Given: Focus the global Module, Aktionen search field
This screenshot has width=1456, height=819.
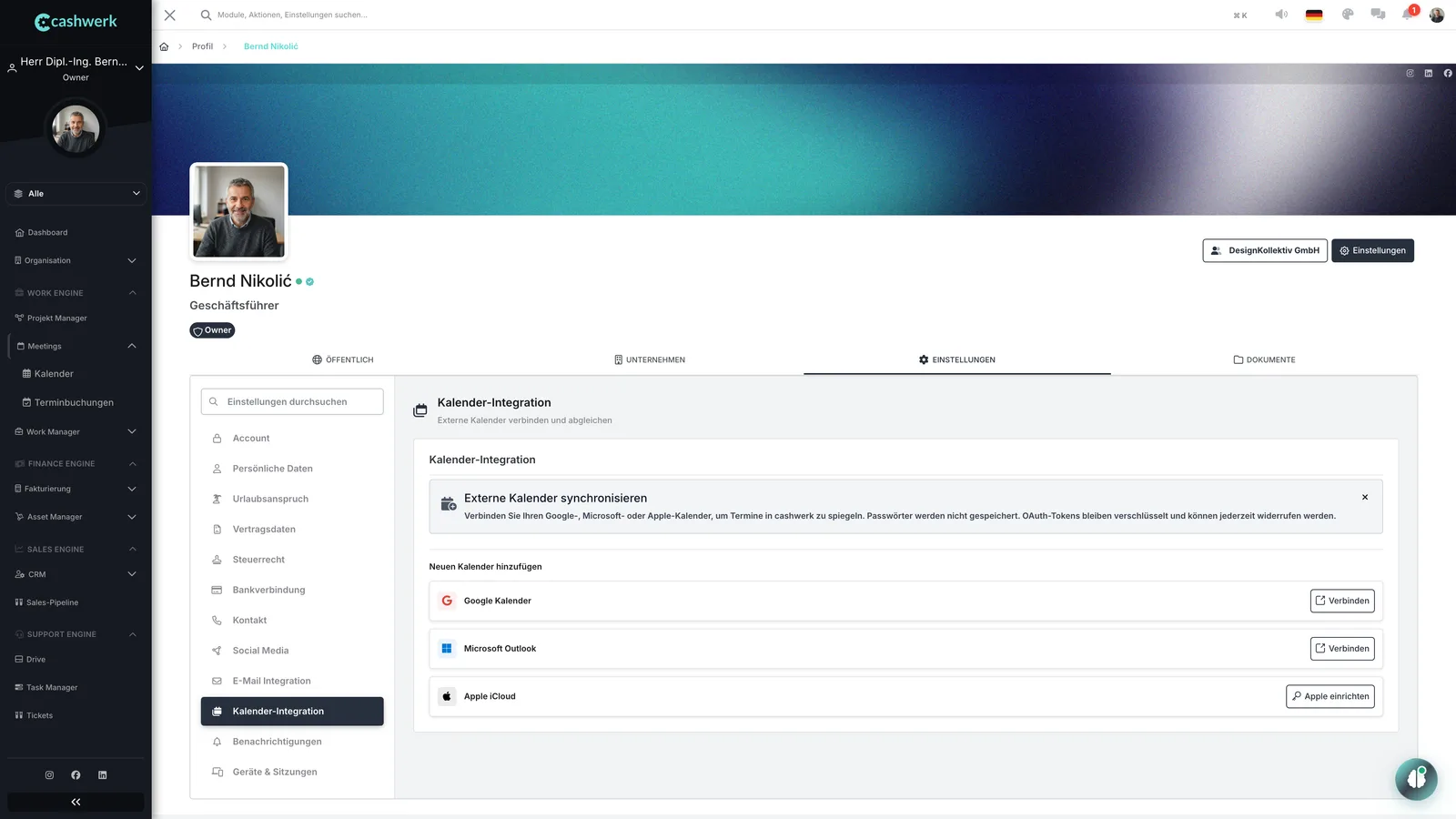Looking at the screenshot, I should (x=292, y=15).
